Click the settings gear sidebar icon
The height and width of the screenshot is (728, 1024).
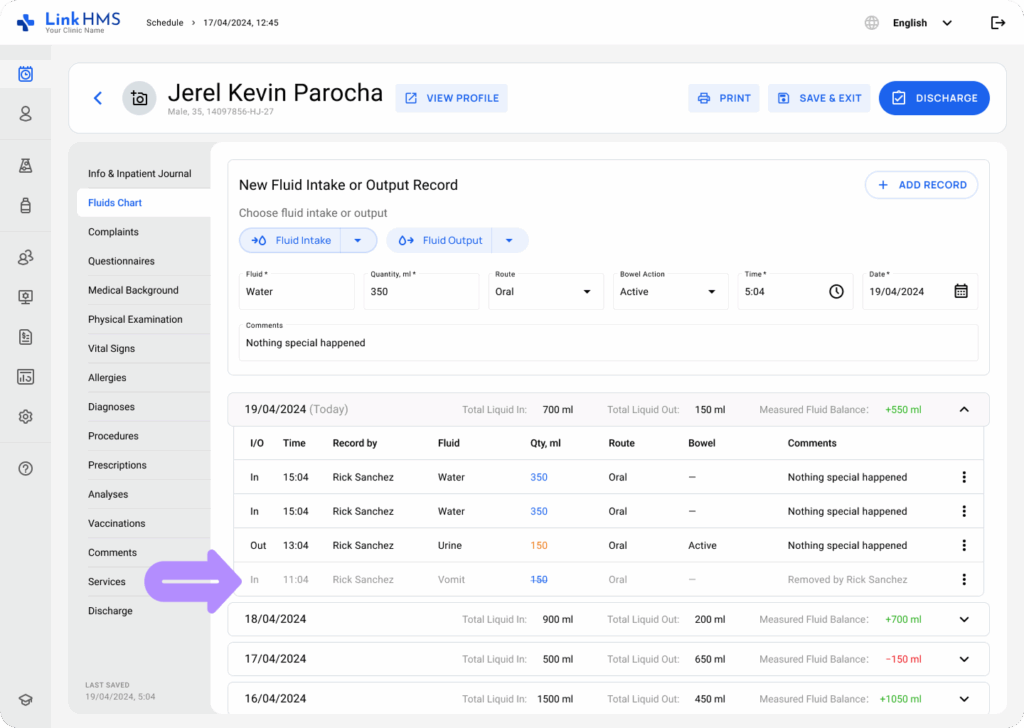[26, 416]
